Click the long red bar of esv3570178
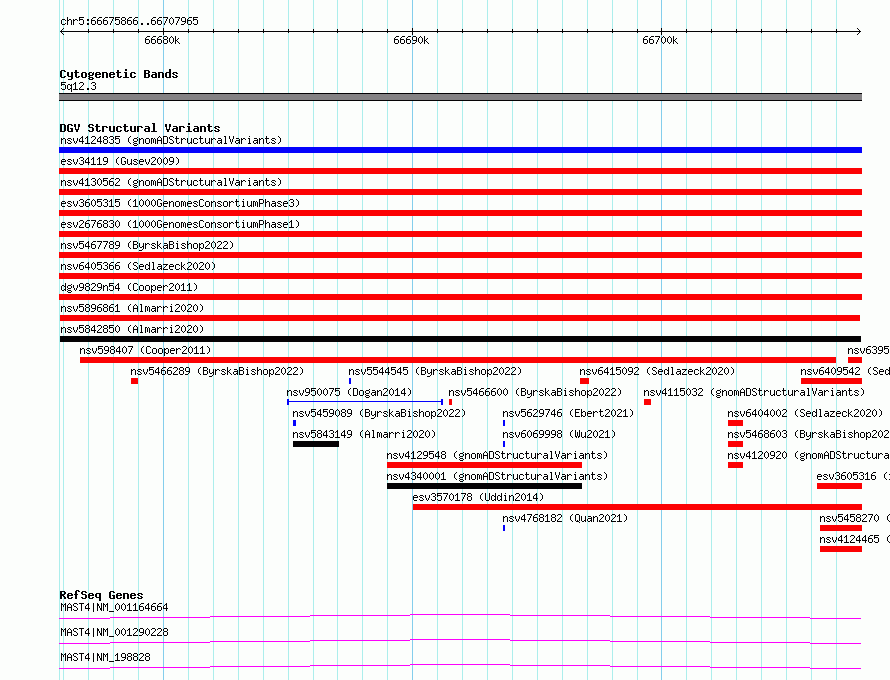890x680 pixels. [x=637, y=507]
